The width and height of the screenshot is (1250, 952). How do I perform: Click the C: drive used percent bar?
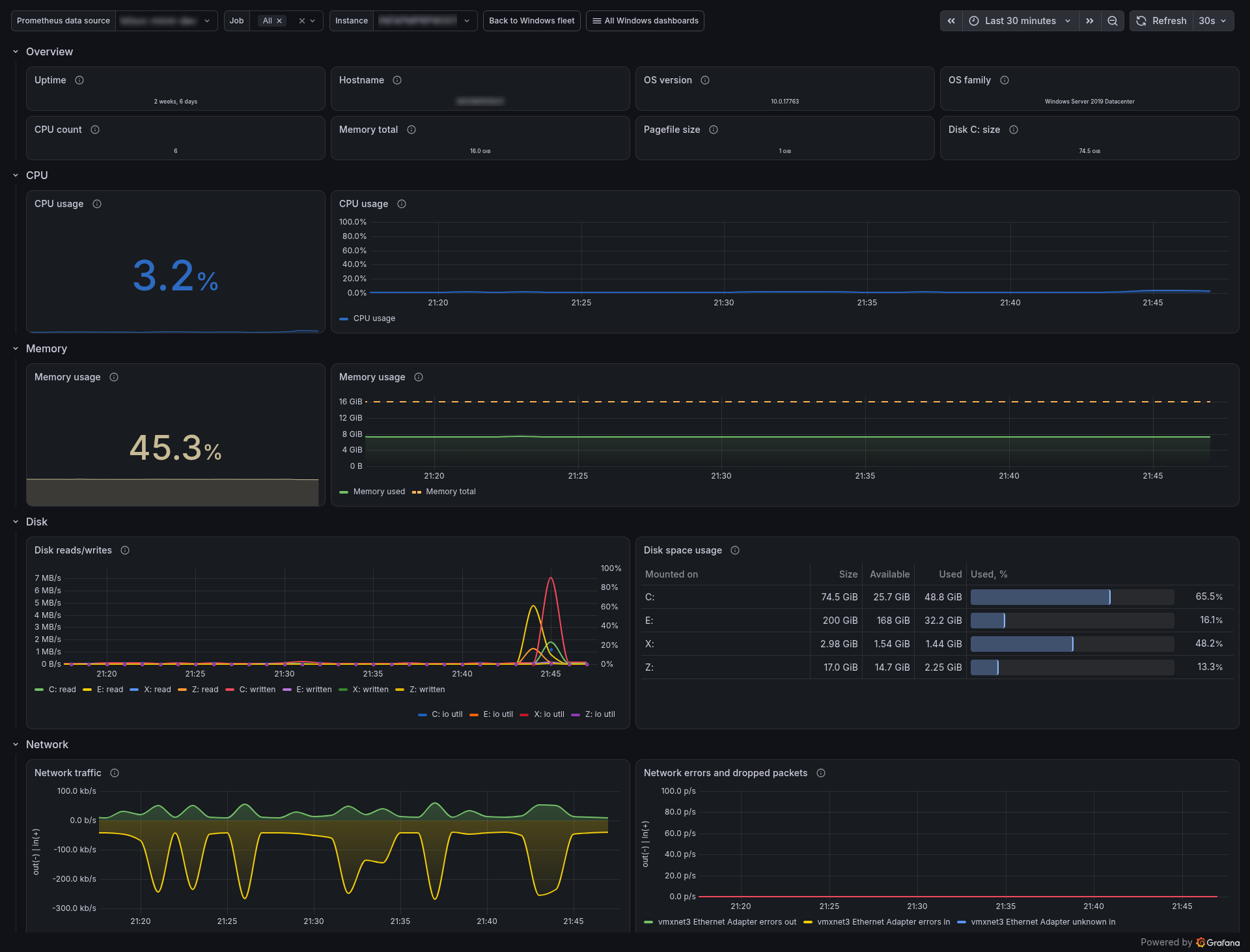1072,597
